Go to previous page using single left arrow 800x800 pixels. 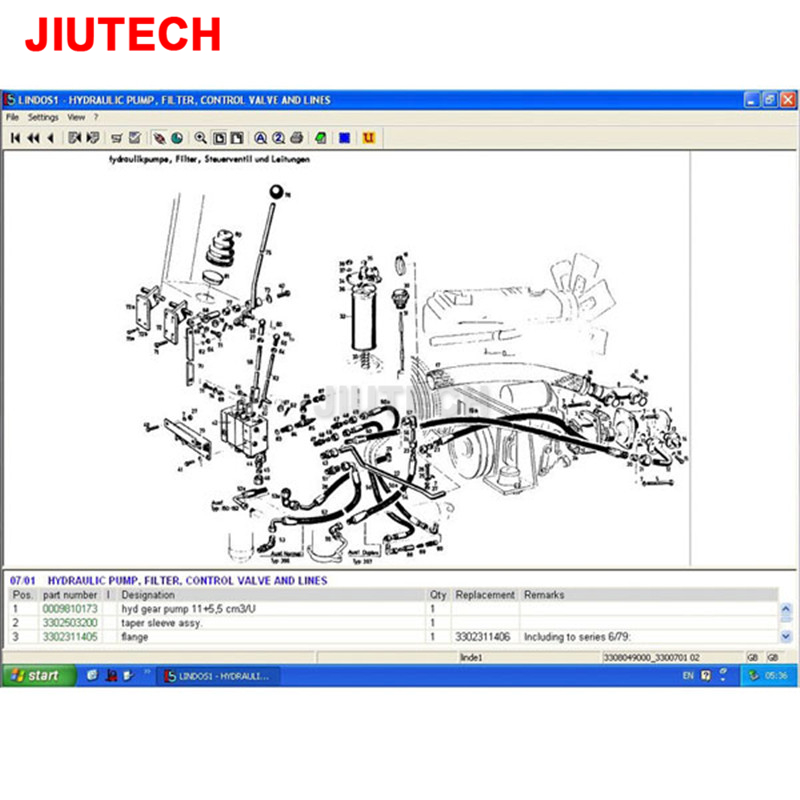click(50, 138)
